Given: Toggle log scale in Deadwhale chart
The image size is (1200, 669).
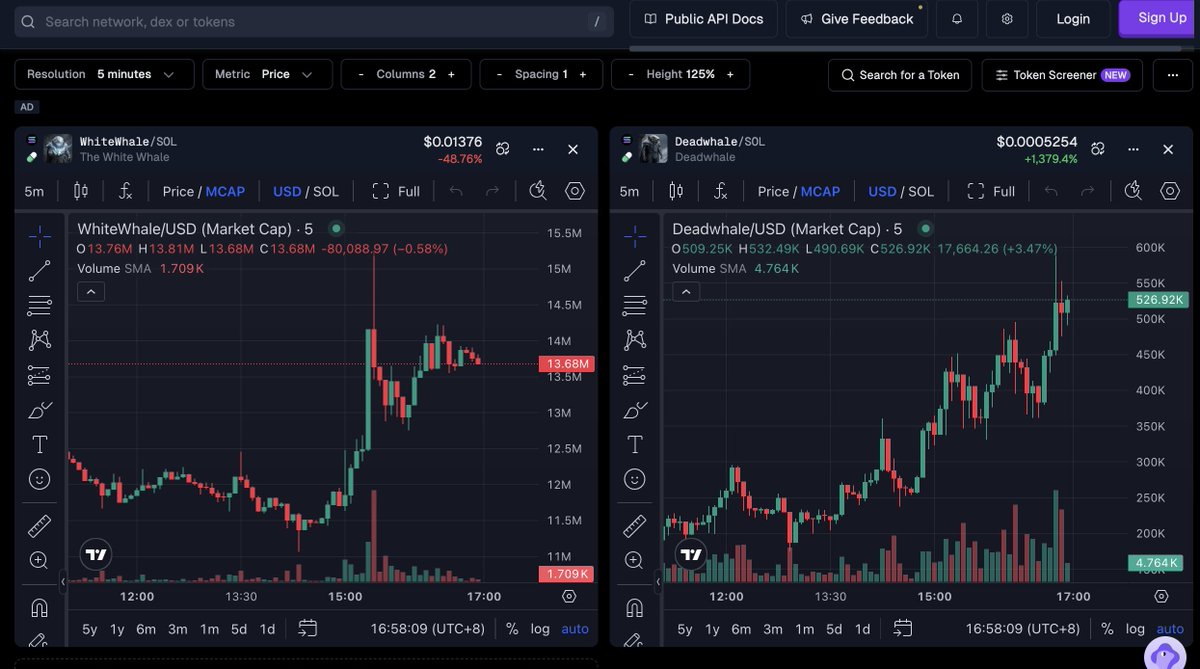Looking at the screenshot, I should (1135, 629).
